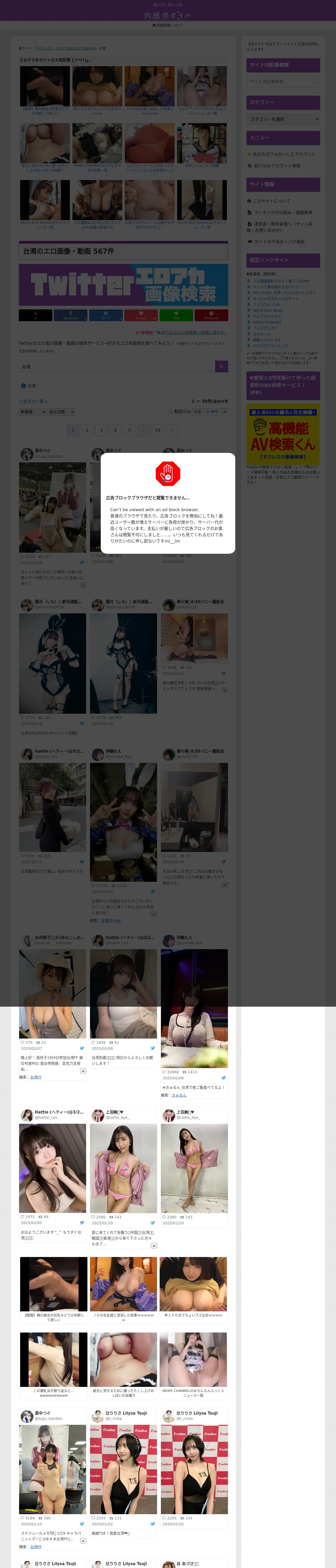This screenshot has height=1568, width=336.
Task: Open 運営者・関係者様へ link
Action: [280, 227]
